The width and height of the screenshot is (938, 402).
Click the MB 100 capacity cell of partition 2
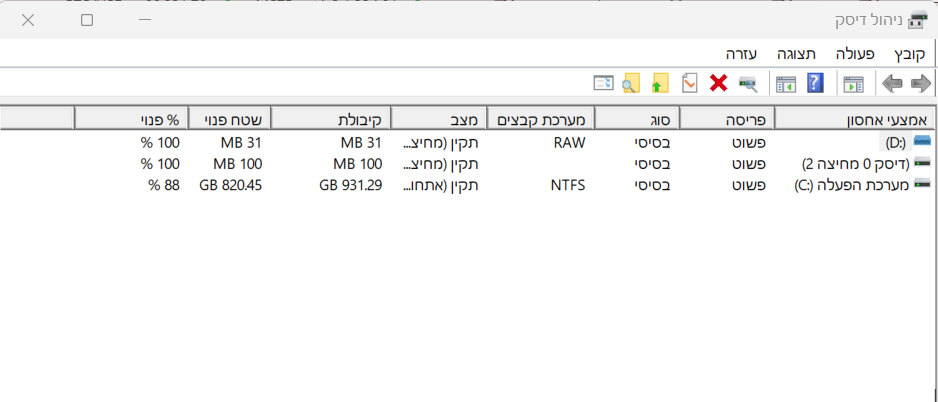(x=357, y=164)
